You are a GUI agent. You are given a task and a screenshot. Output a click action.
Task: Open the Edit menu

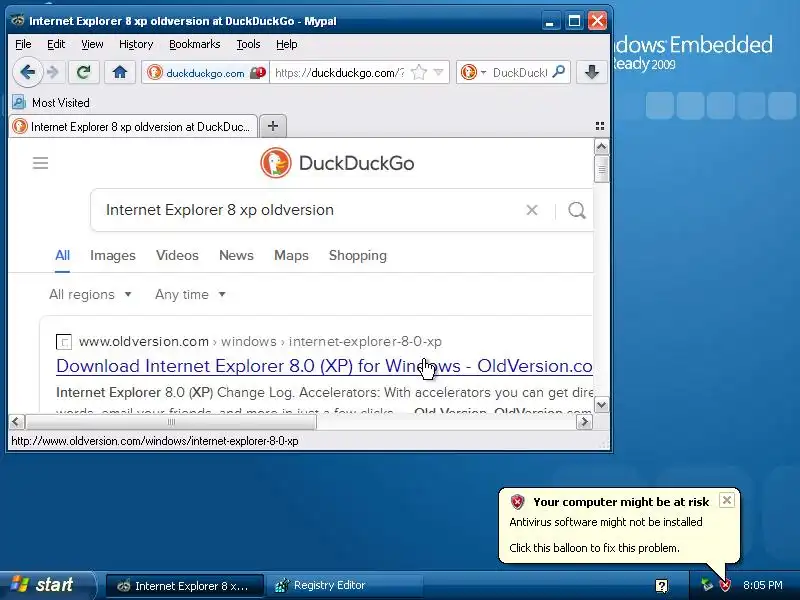point(56,44)
